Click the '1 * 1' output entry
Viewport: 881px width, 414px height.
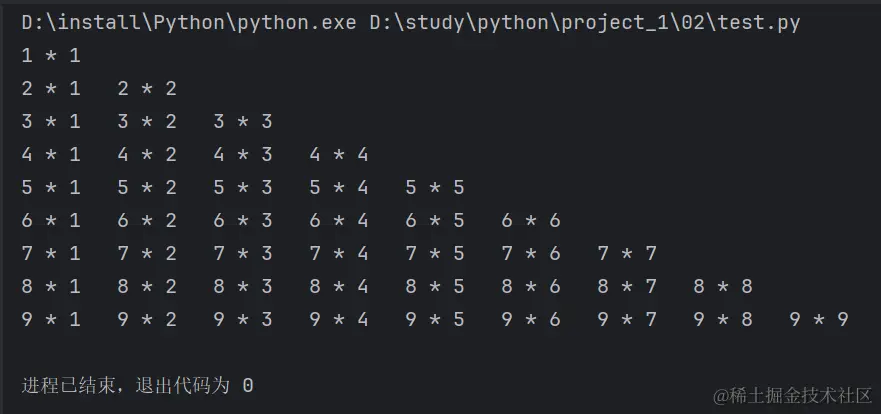(51, 56)
